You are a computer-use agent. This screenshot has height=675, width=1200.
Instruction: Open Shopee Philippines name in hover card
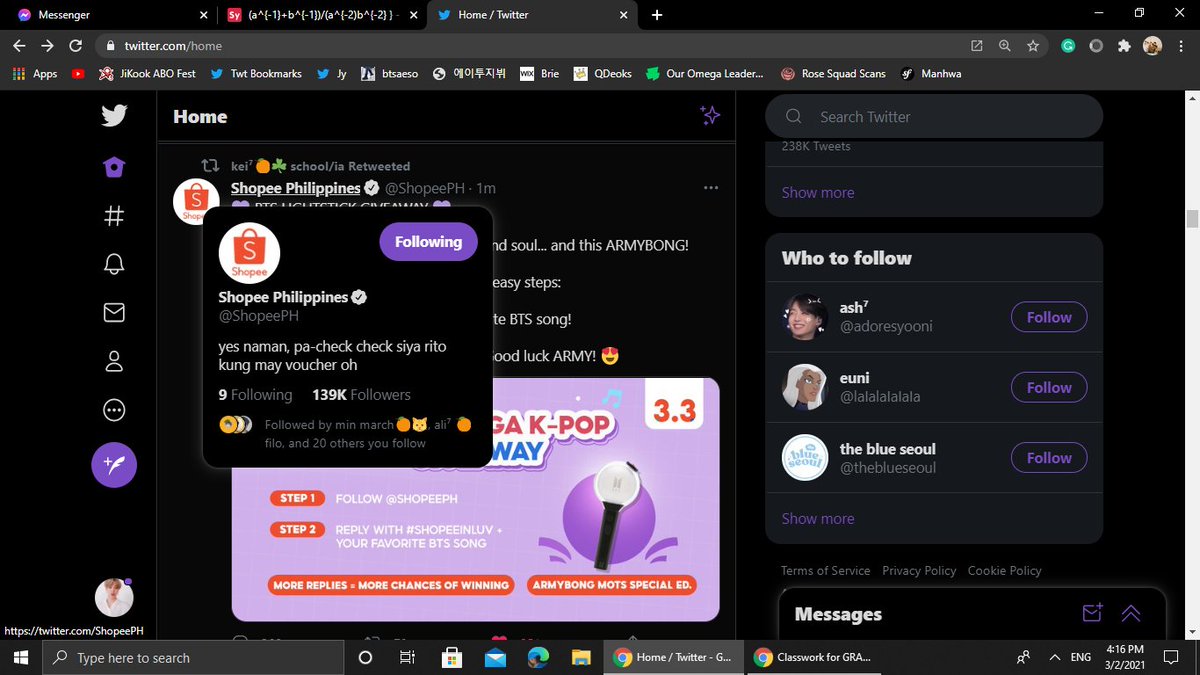(x=283, y=297)
